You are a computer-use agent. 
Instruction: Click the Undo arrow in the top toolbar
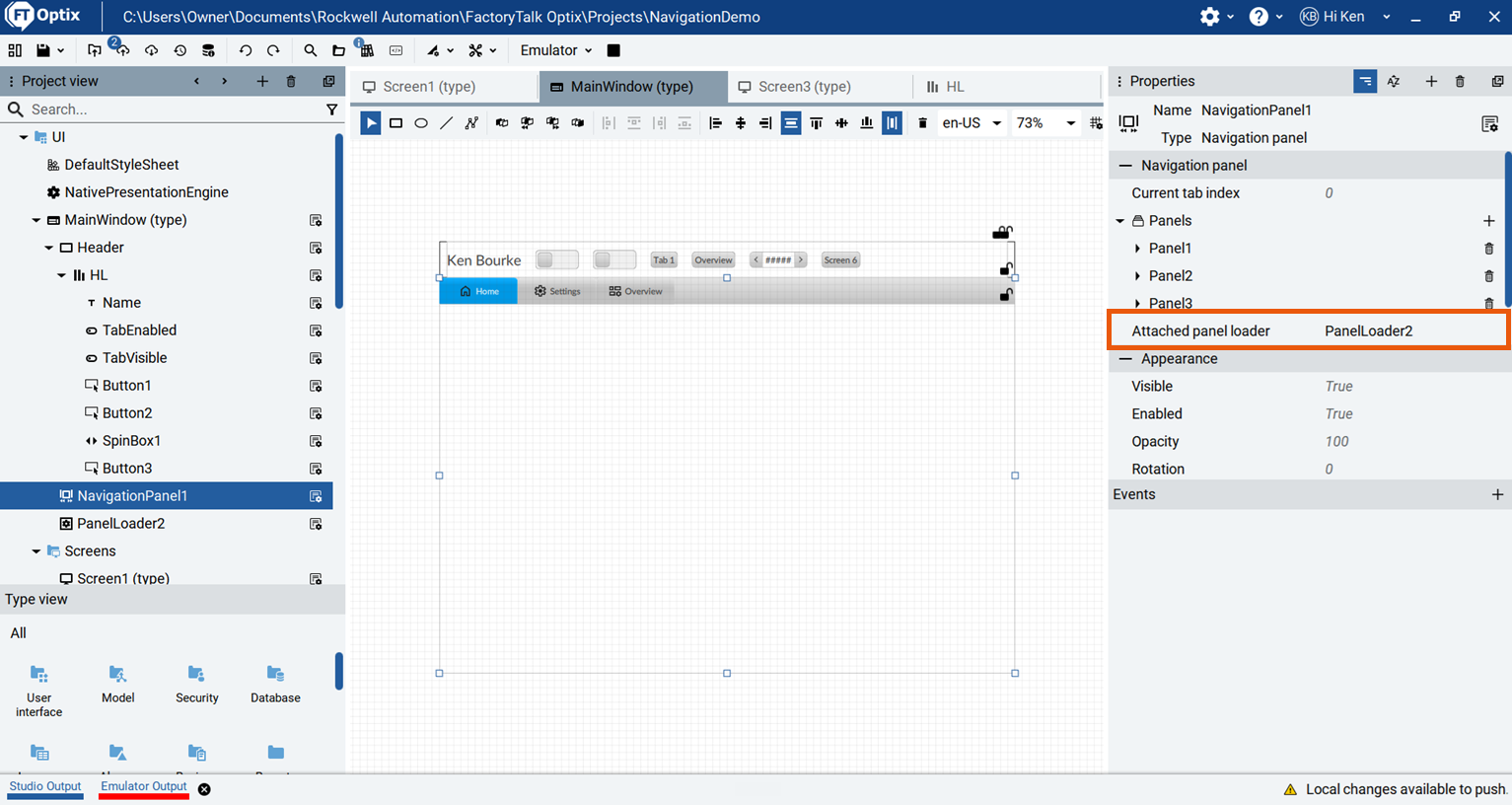tap(246, 50)
